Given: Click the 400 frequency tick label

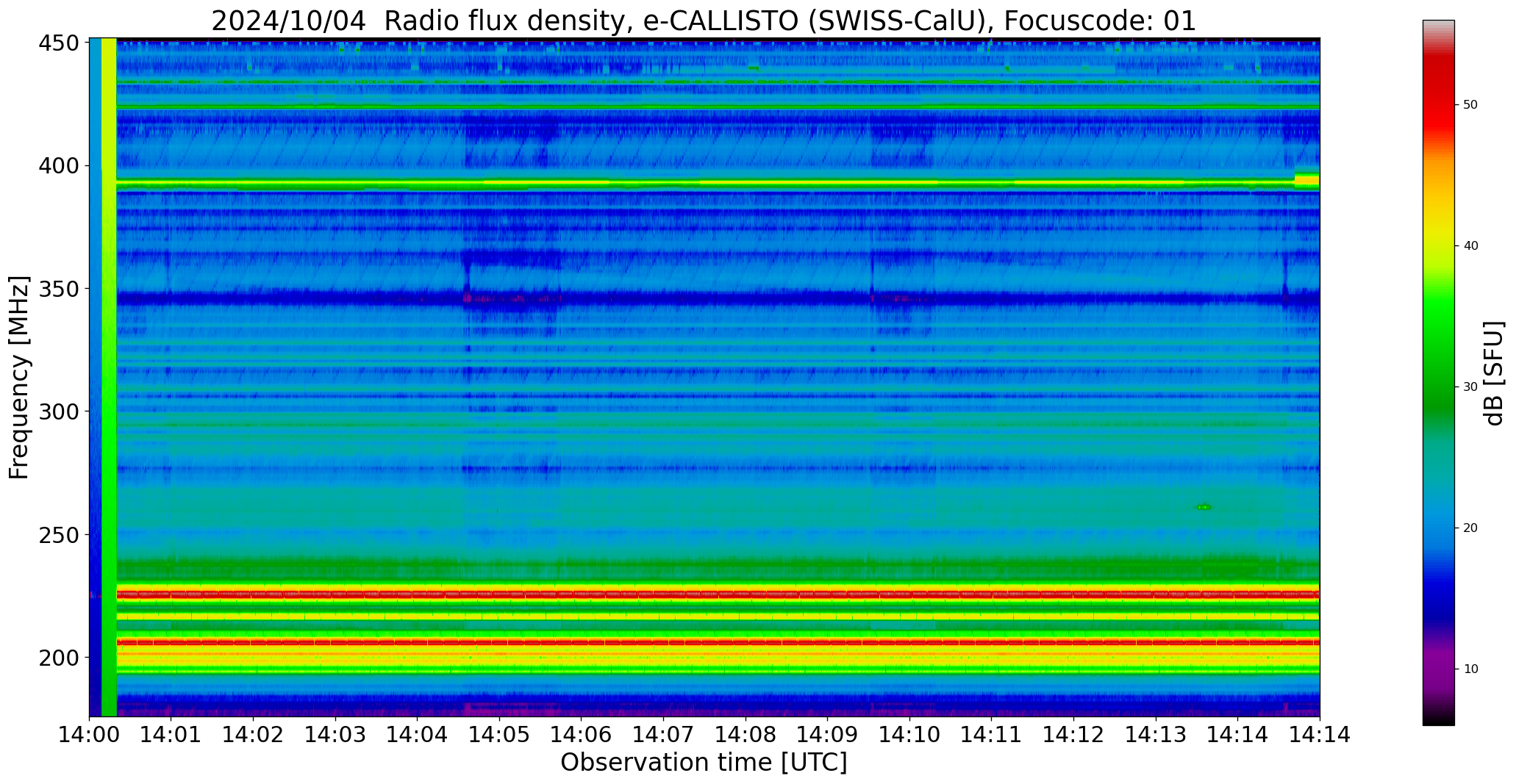Looking at the screenshot, I should pyautogui.click(x=58, y=166).
